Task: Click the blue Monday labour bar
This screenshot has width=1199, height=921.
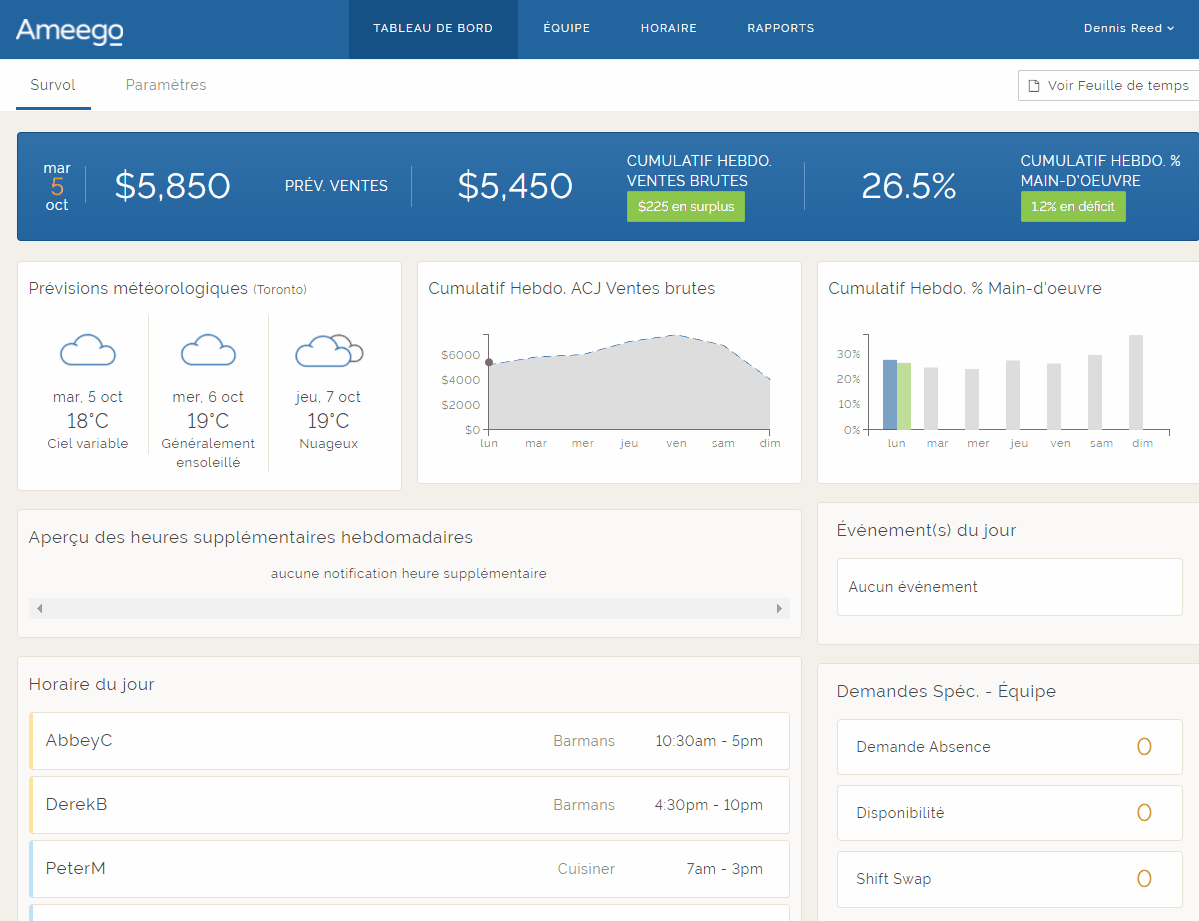Action: pos(890,395)
